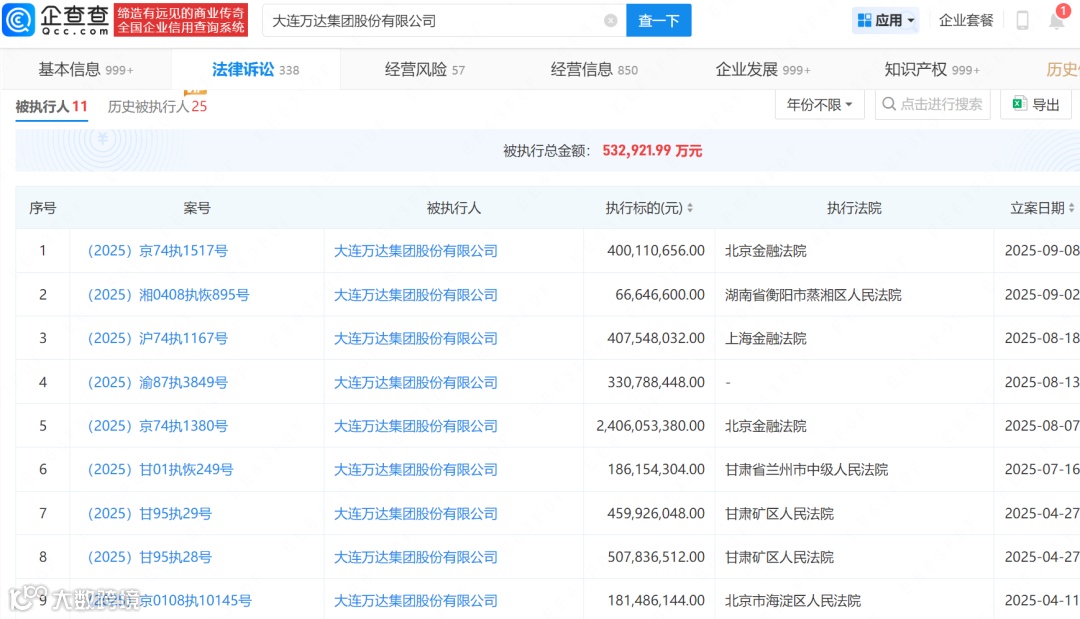Open case (2025)京74执1380号
This screenshot has width=1080, height=619.
click(x=158, y=426)
